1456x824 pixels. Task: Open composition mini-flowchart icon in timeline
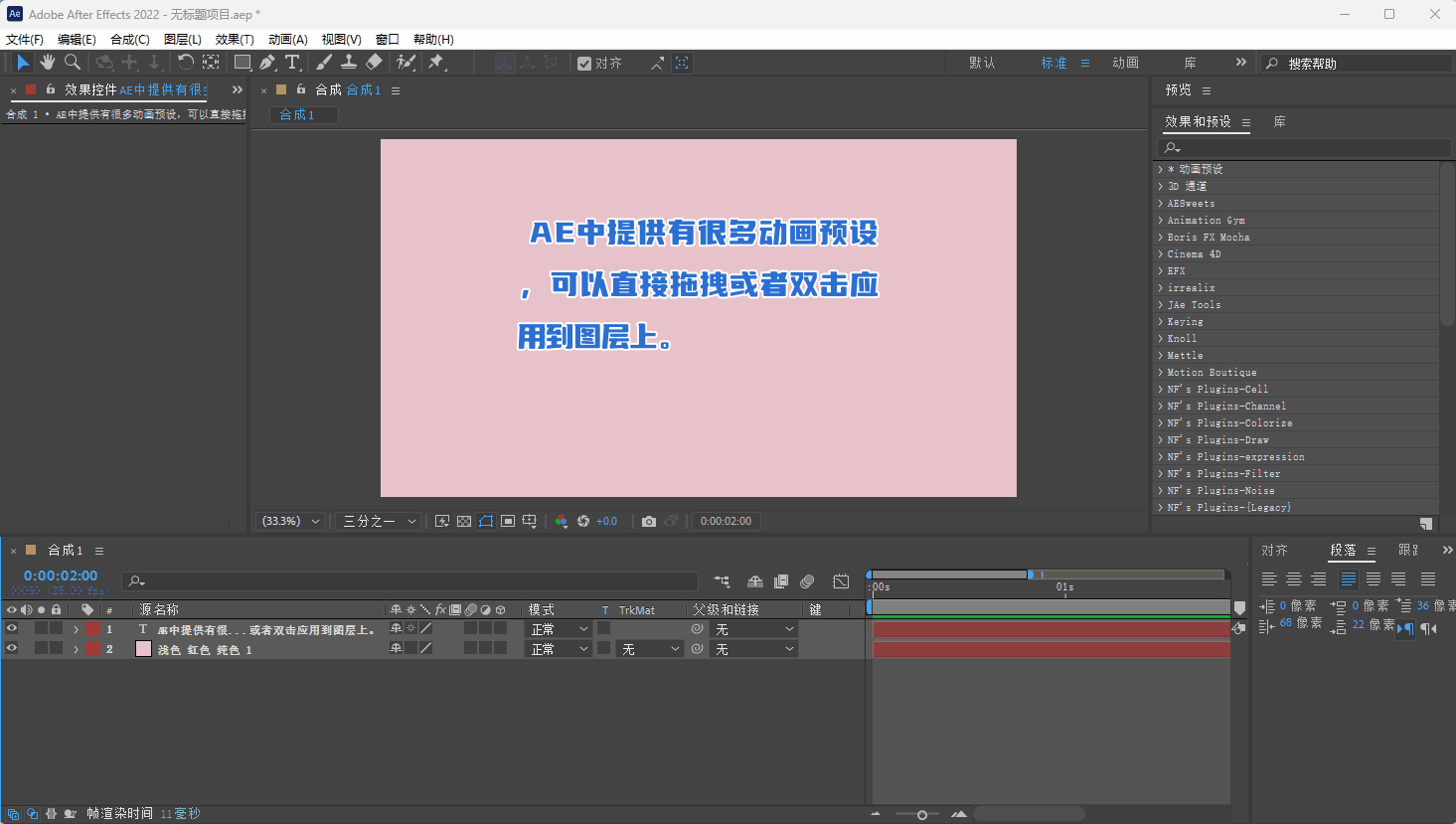pyautogui.click(x=722, y=581)
